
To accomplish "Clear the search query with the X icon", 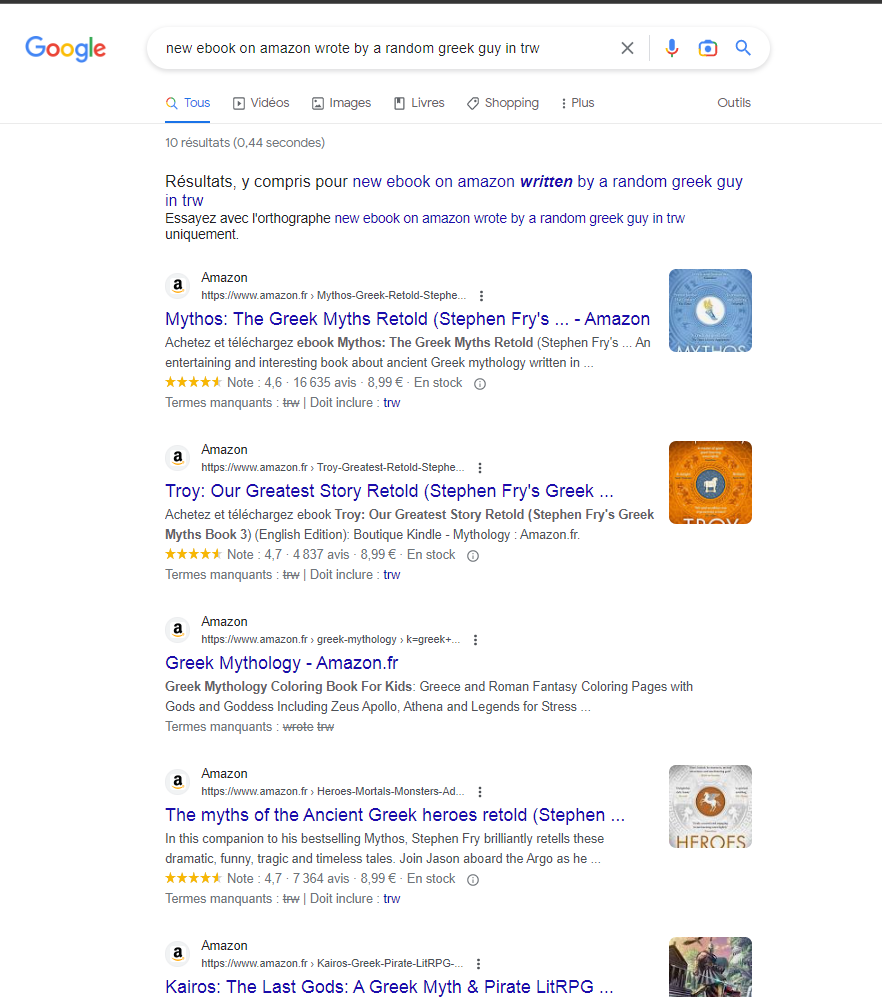I will point(627,48).
